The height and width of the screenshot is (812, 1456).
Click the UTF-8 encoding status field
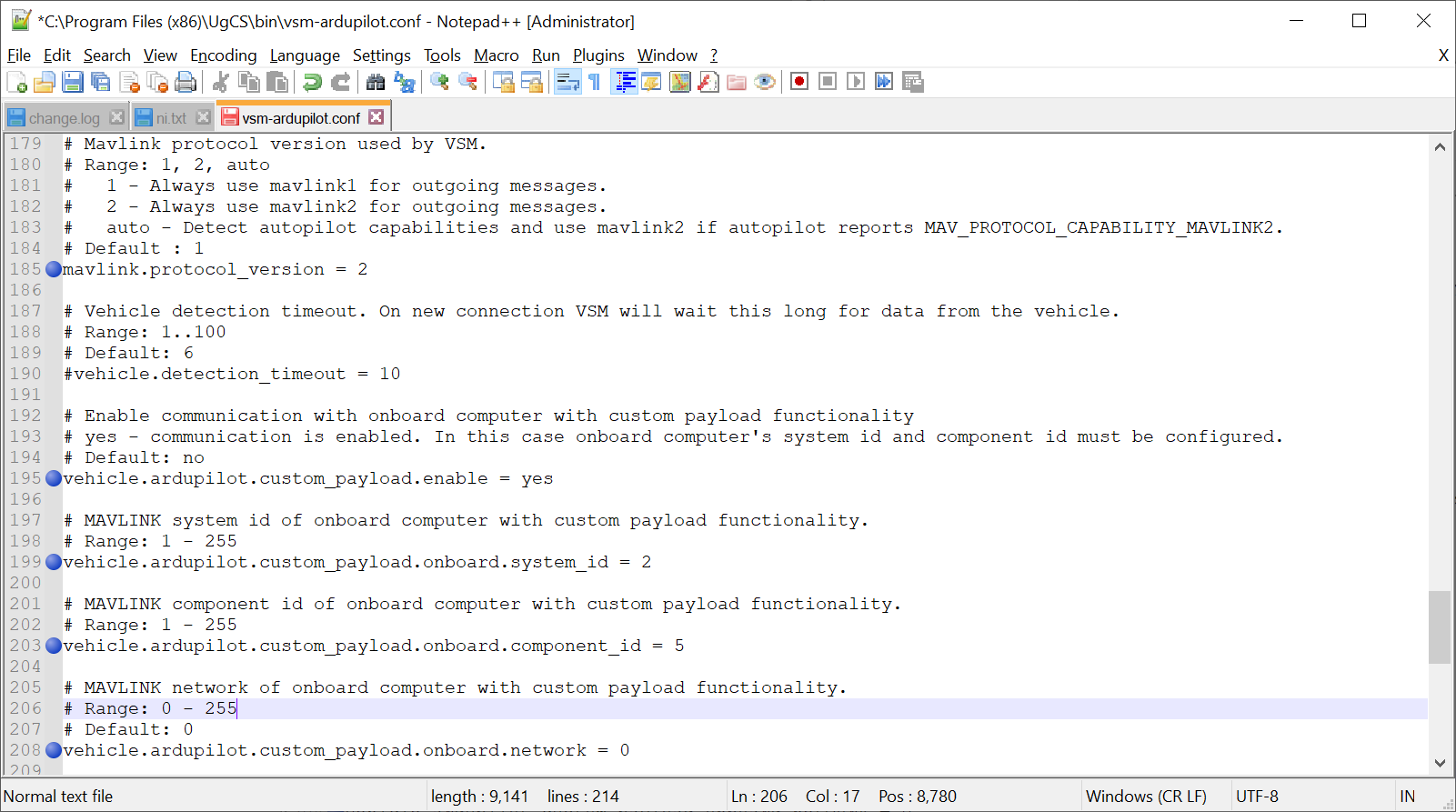(1257, 797)
